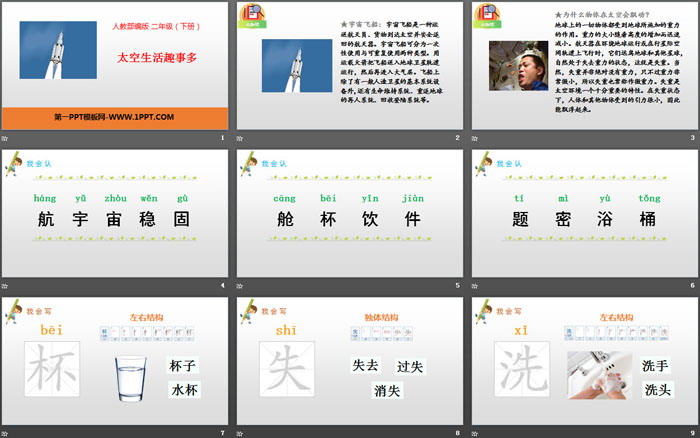
Task: Click slide number label 3
Action: (693, 138)
